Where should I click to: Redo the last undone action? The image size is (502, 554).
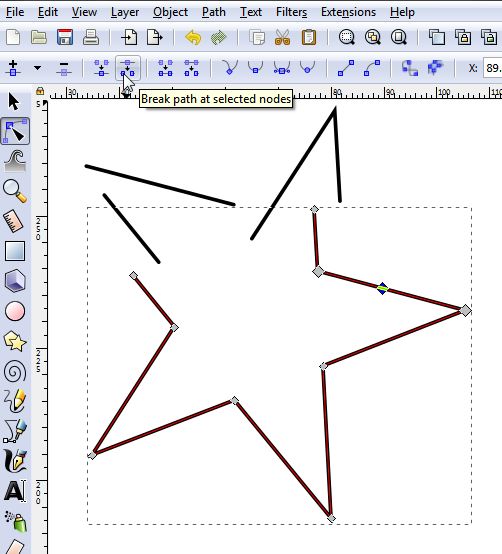click(219, 37)
